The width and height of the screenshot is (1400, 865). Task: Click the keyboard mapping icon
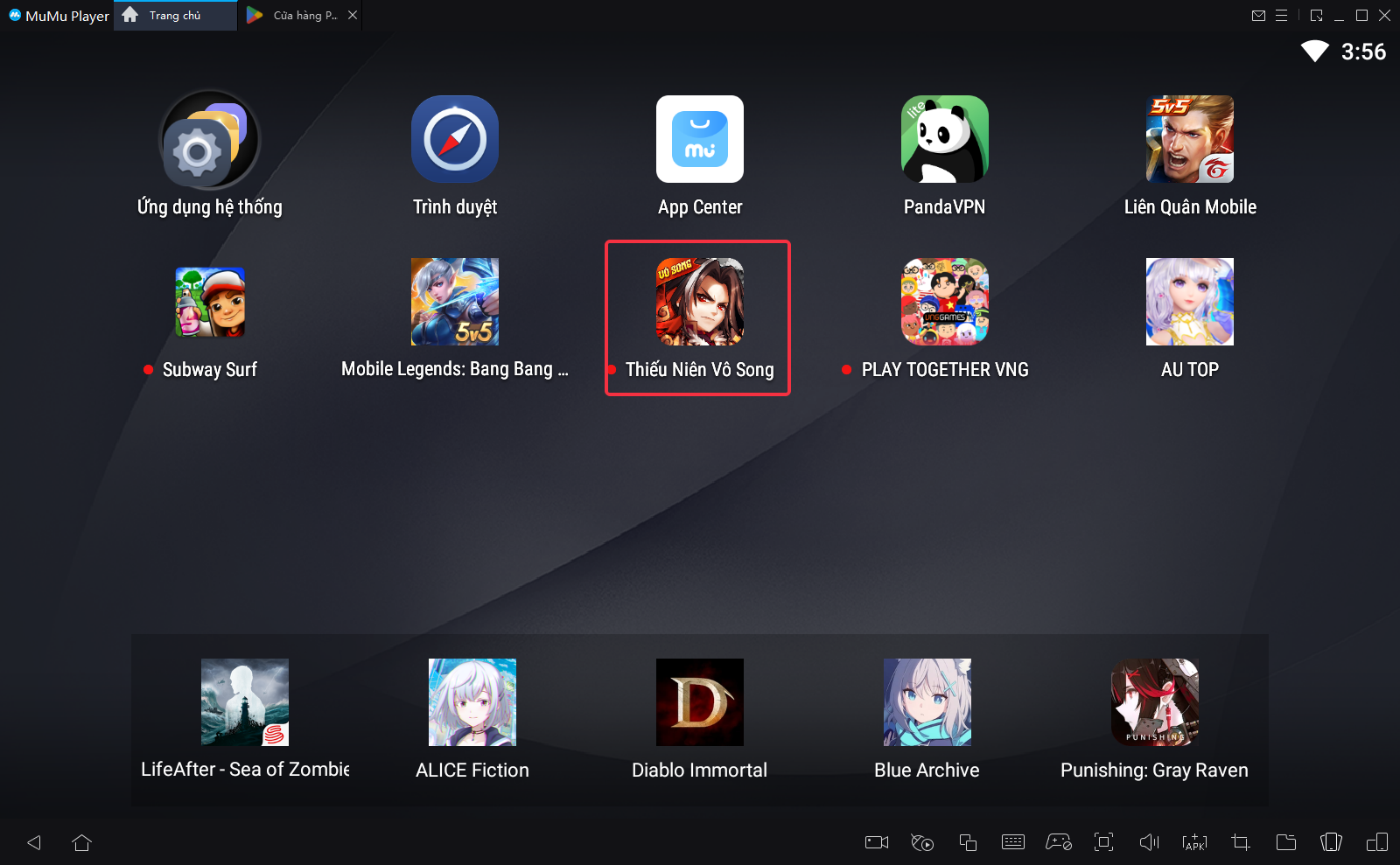(1012, 842)
